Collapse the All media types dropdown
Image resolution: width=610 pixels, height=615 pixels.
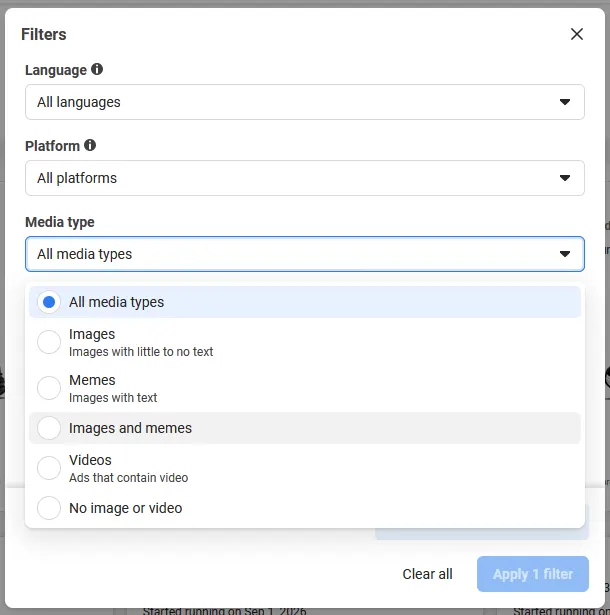tap(305, 254)
